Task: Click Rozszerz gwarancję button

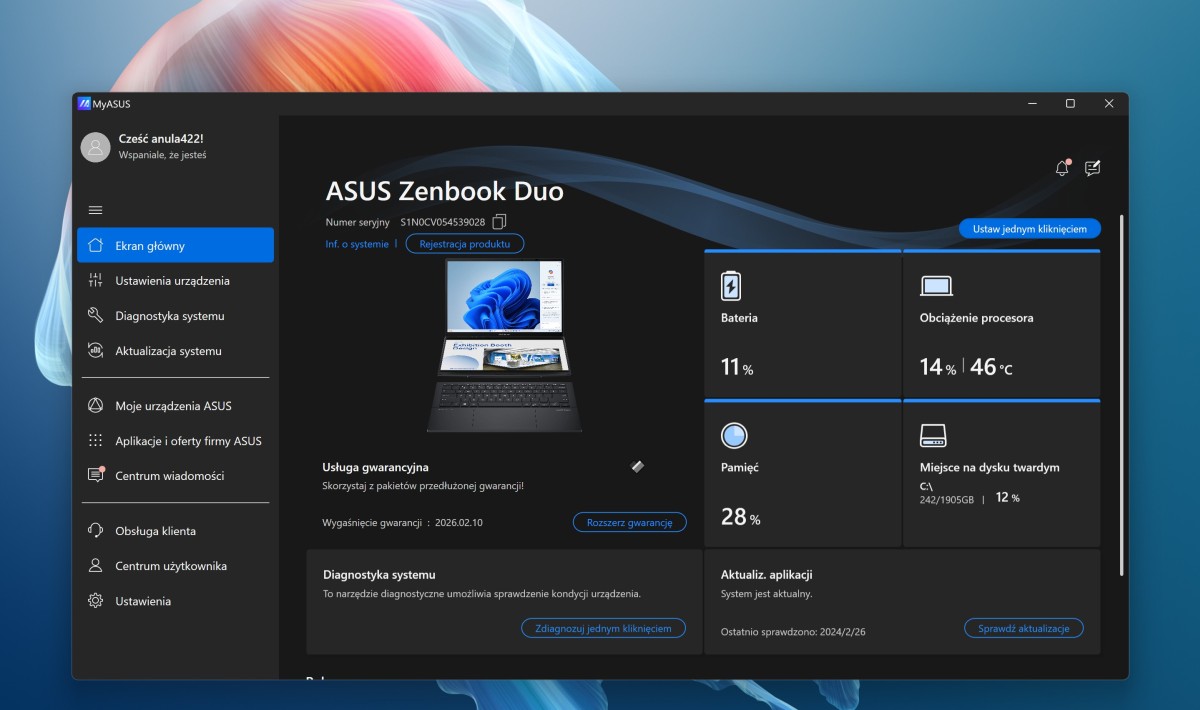Action: (x=630, y=522)
